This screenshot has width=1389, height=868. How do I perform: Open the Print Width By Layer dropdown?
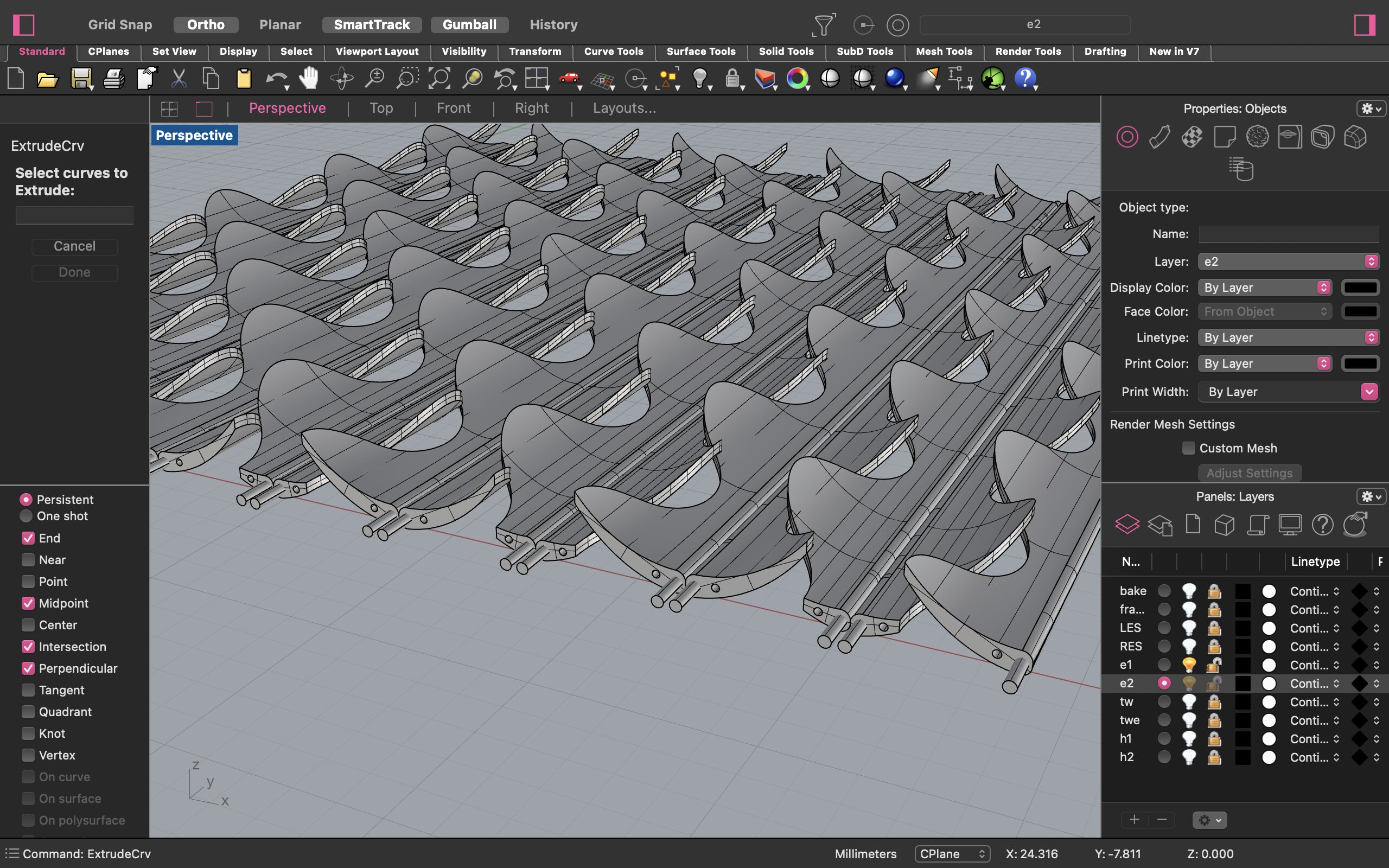click(x=1289, y=392)
